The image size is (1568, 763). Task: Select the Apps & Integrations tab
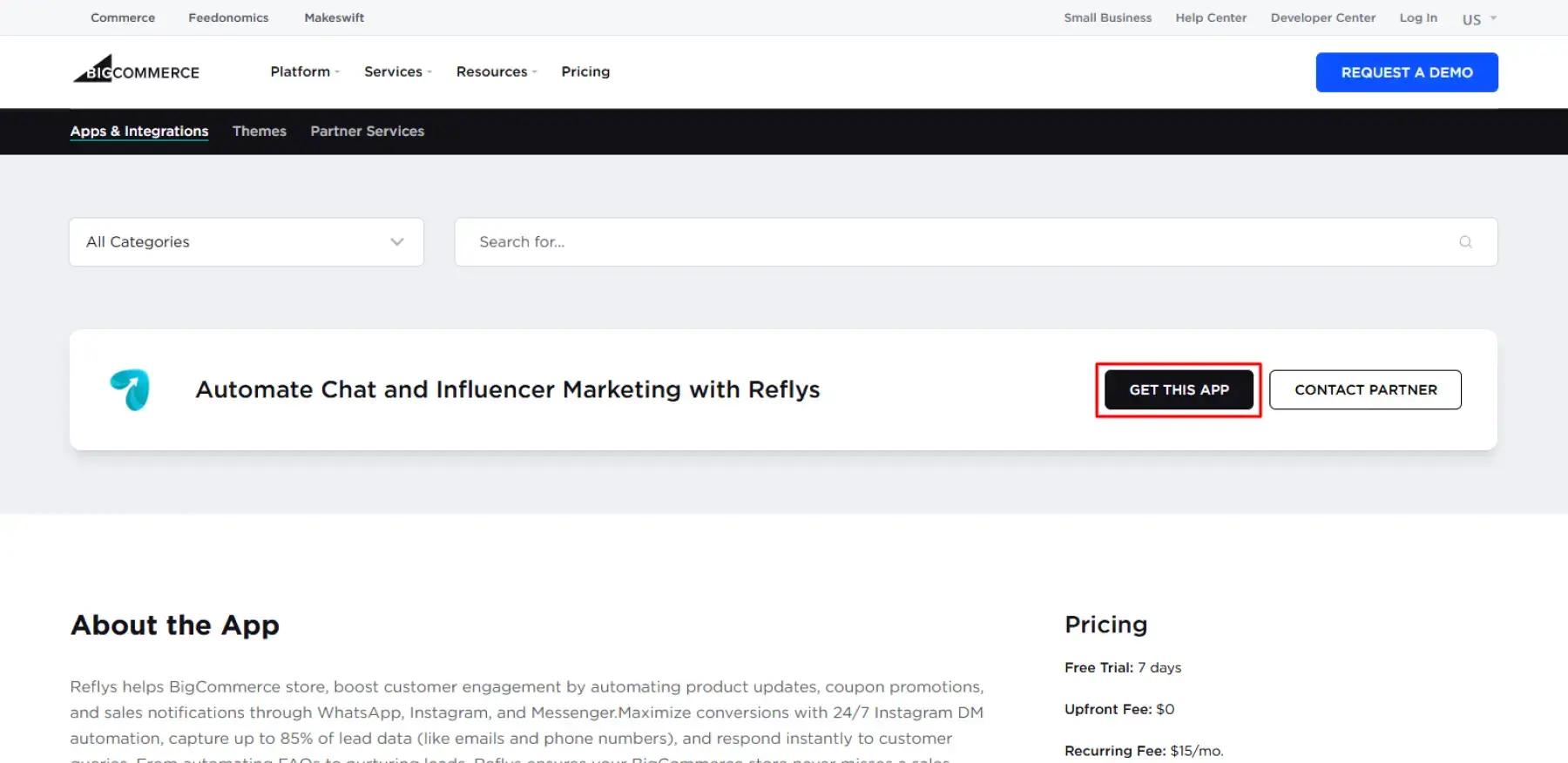(139, 131)
